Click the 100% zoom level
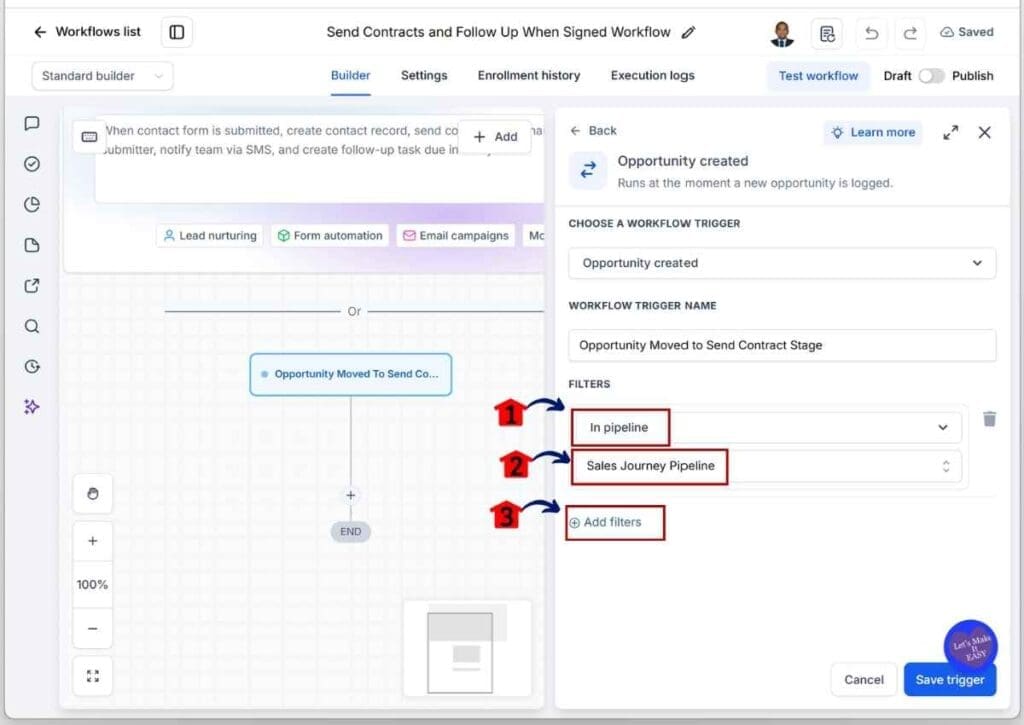Screen dimensions: 1024x725 [92, 585]
